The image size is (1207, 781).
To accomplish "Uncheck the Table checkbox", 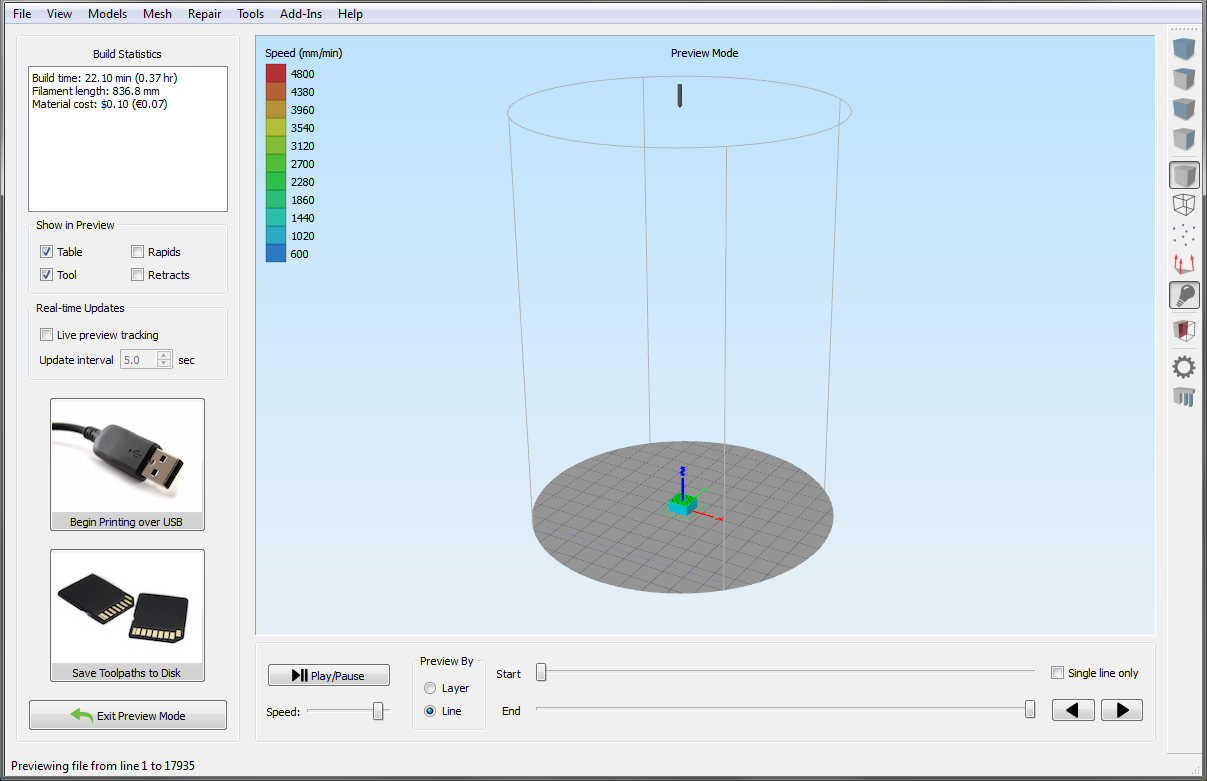I will click(x=46, y=252).
